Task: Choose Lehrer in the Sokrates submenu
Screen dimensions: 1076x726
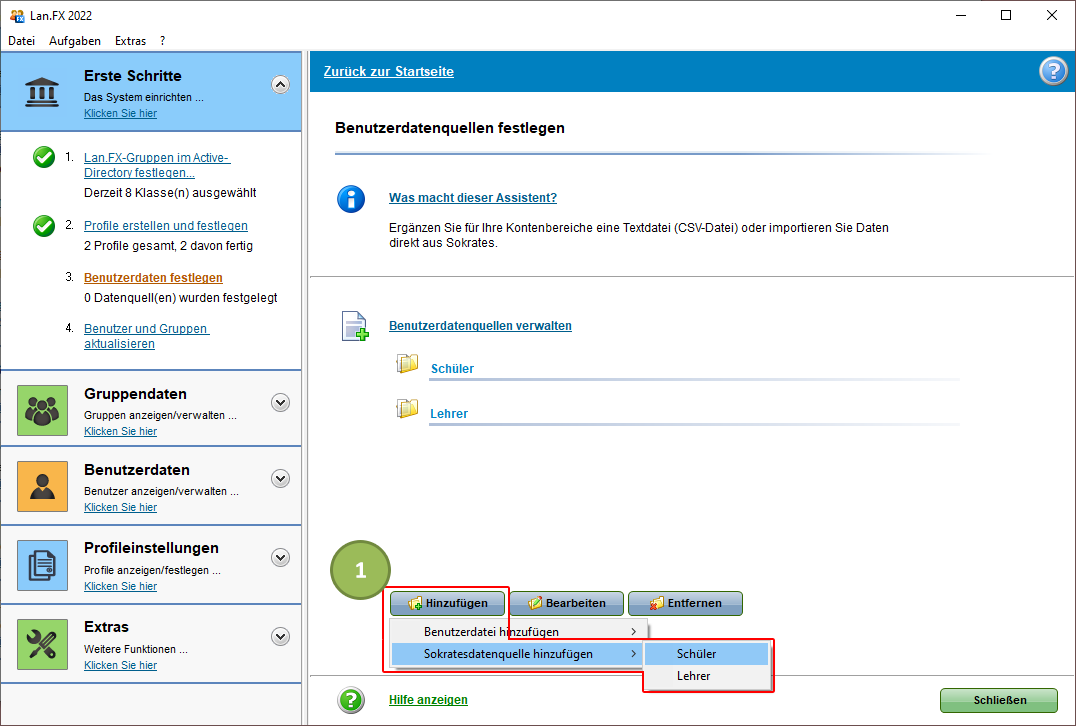Action: pyautogui.click(x=707, y=676)
